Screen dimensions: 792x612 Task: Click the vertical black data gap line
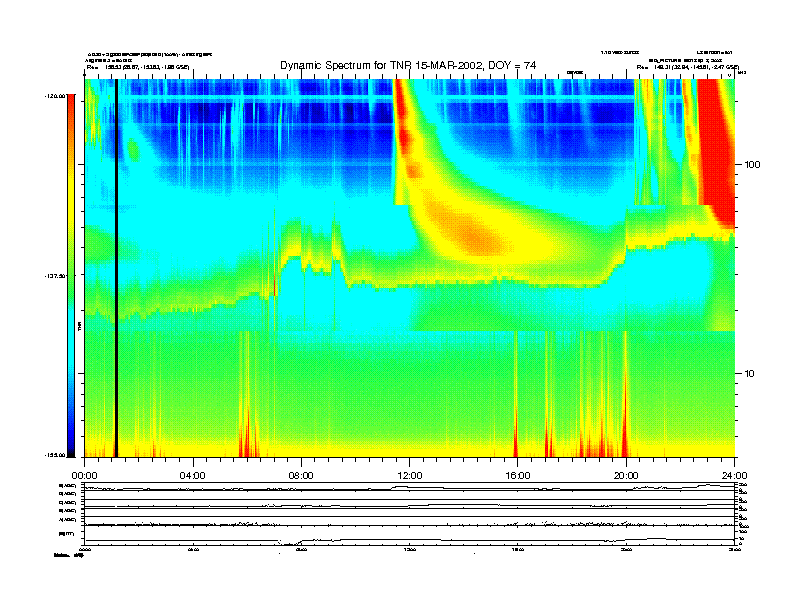116,268
